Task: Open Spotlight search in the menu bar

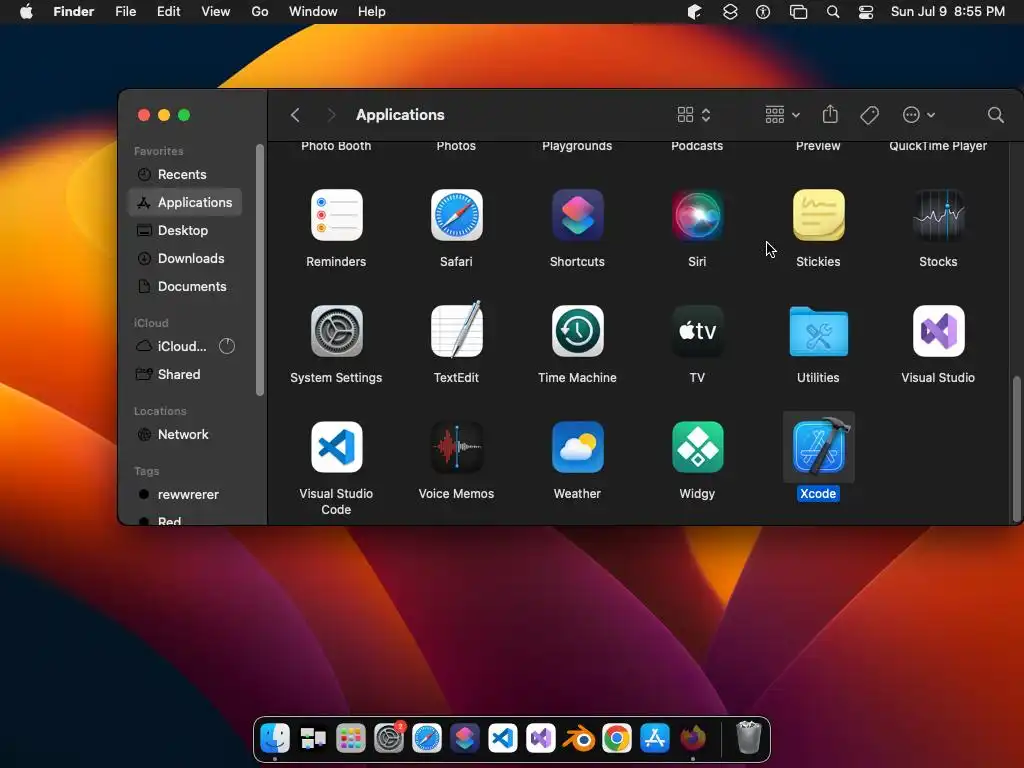Action: tap(833, 12)
